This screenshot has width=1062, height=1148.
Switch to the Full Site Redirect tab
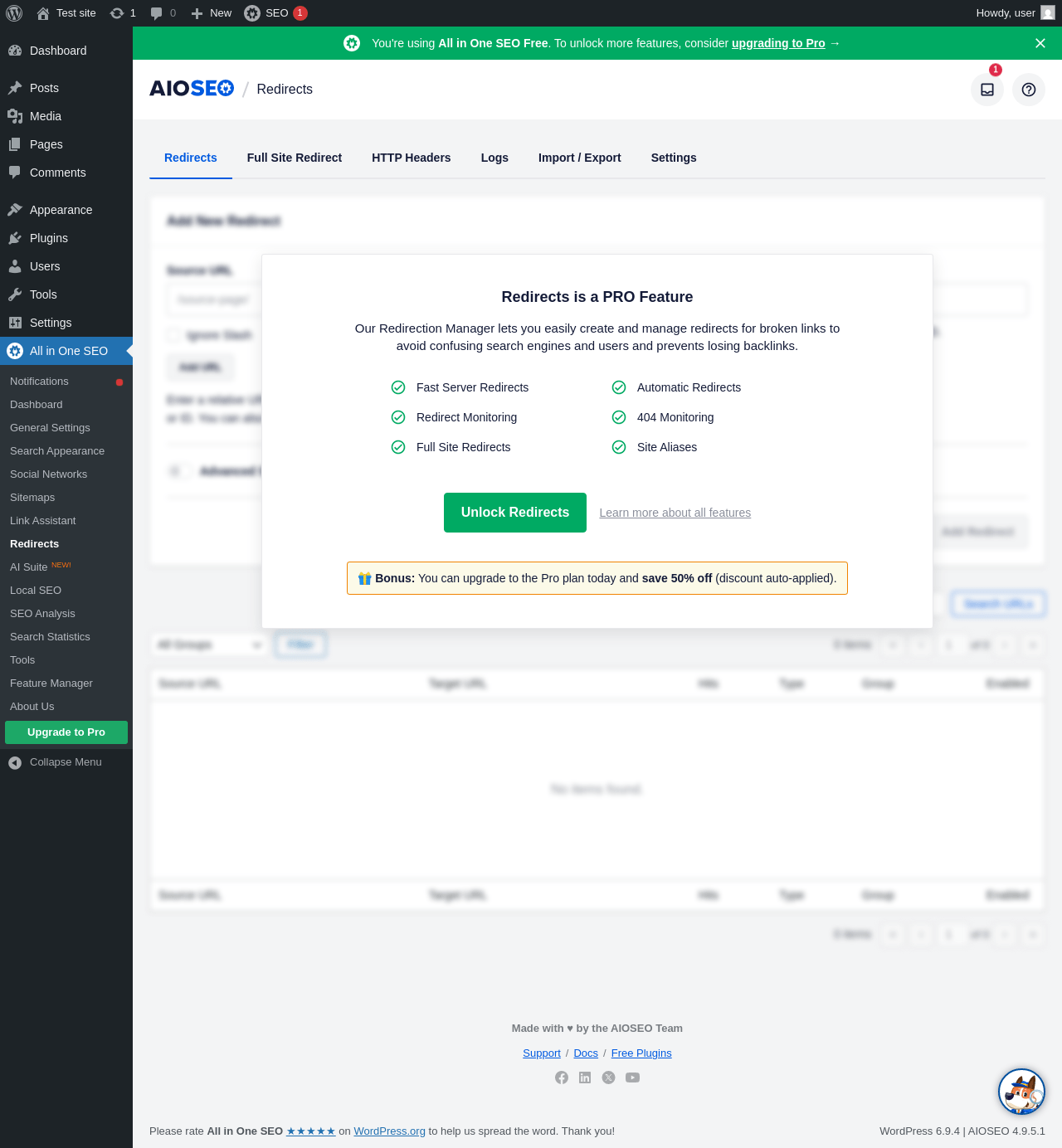[295, 158]
